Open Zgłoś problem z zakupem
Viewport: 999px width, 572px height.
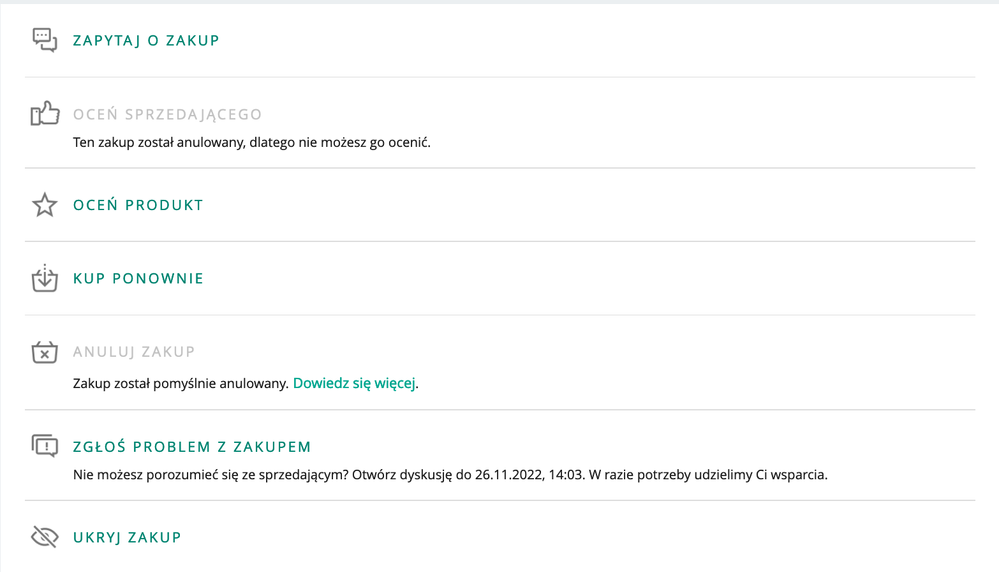pos(192,447)
